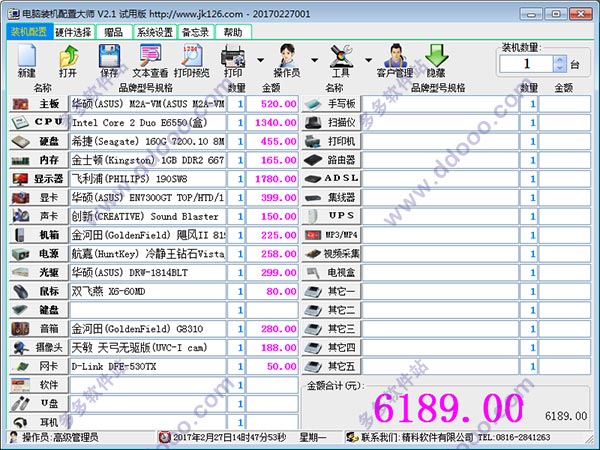Open 客户管理 customer management icon
Viewport: 600px width, 450px height.
395,60
